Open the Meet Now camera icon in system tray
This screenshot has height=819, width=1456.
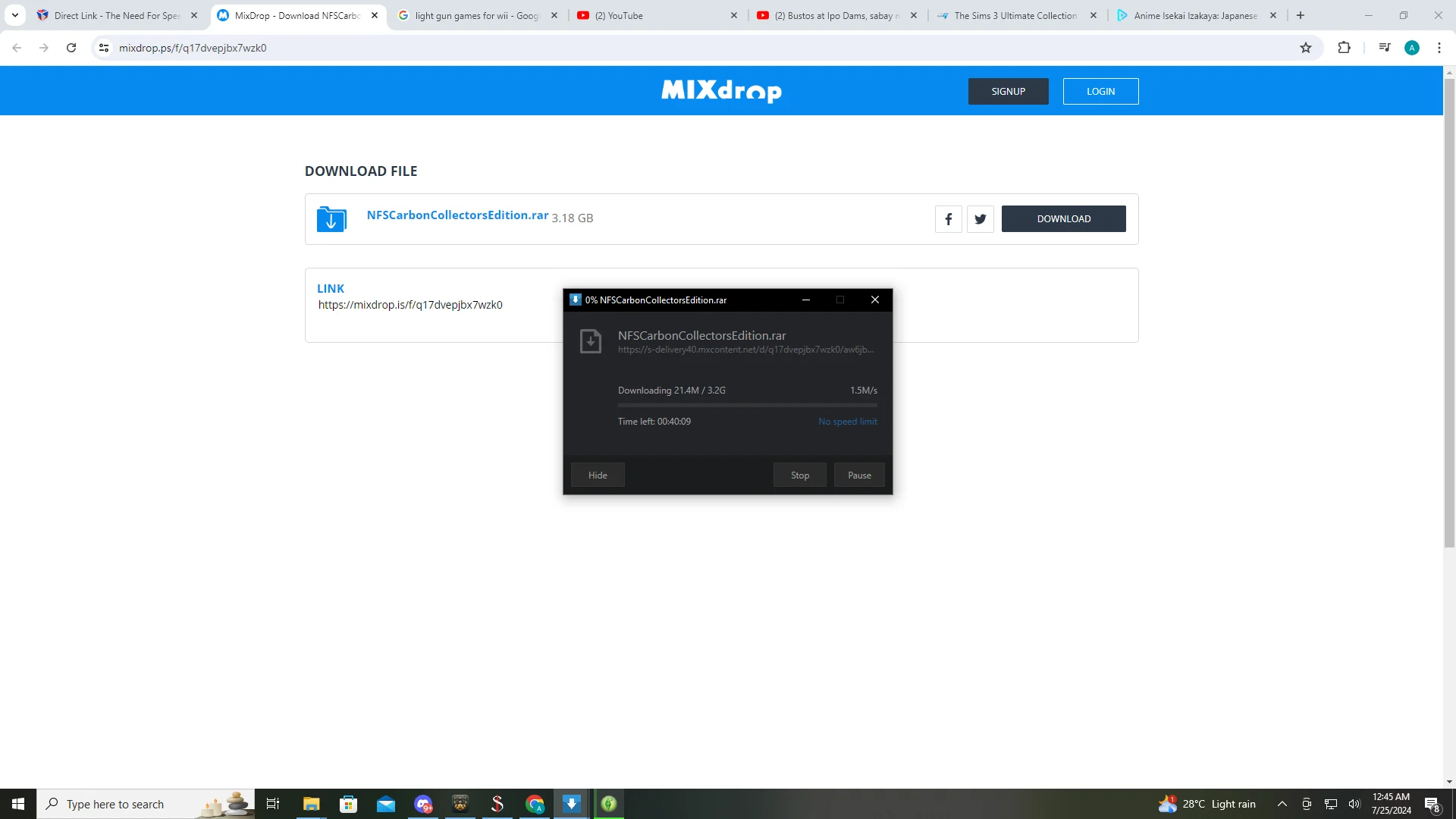(1307, 804)
